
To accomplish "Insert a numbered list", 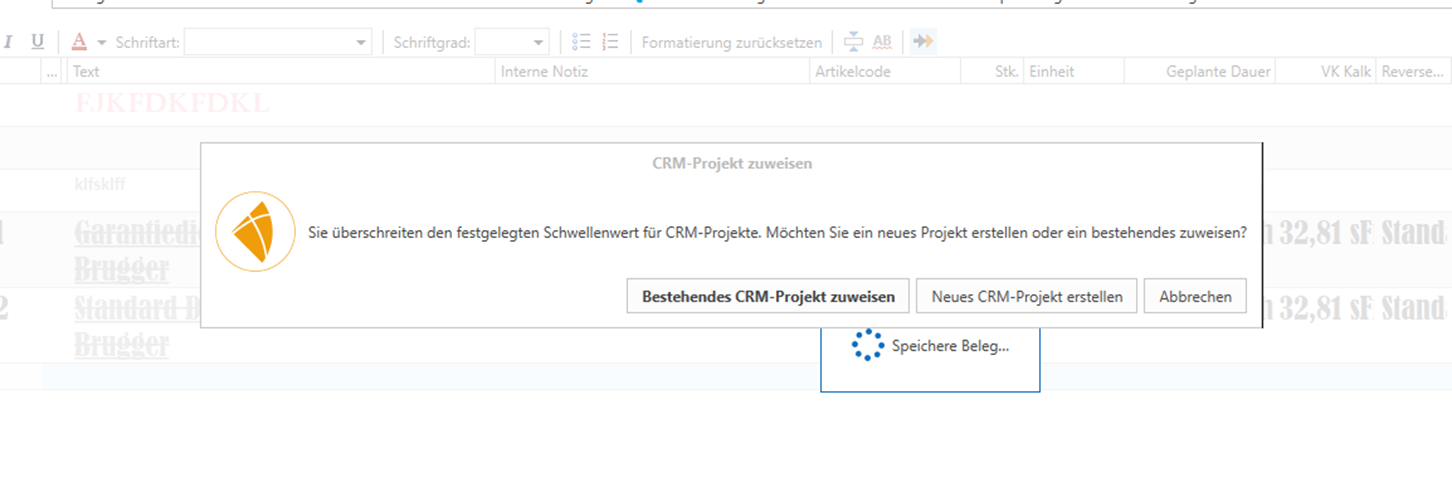I will click(x=611, y=42).
